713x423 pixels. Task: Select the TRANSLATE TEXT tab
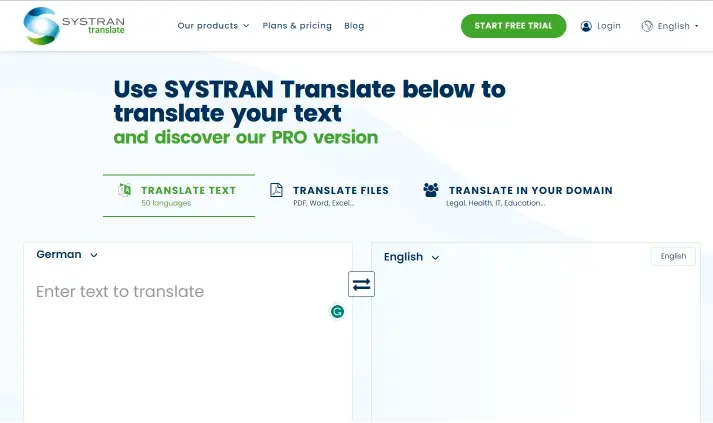point(179,196)
